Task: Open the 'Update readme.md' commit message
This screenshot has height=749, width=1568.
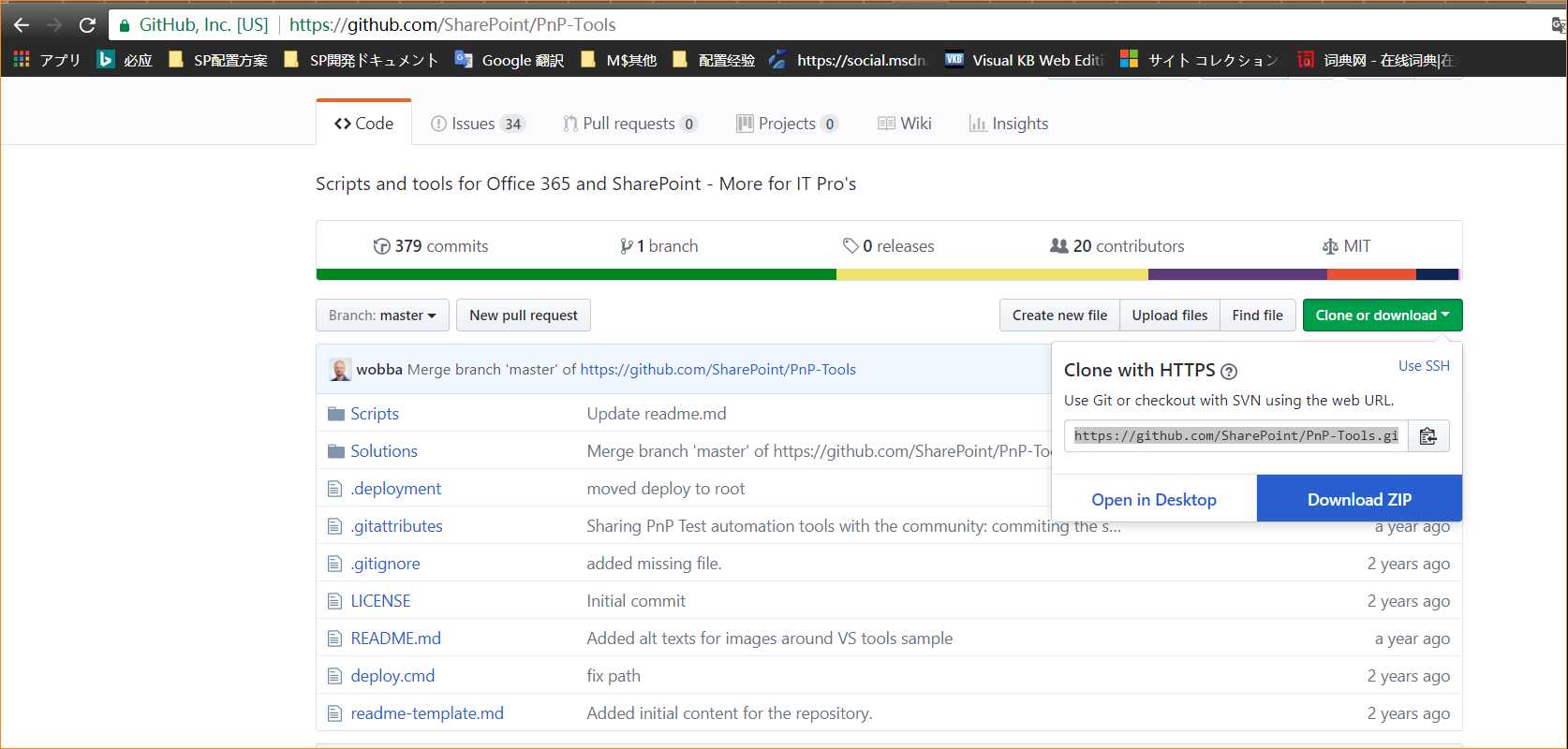Action: [657, 414]
